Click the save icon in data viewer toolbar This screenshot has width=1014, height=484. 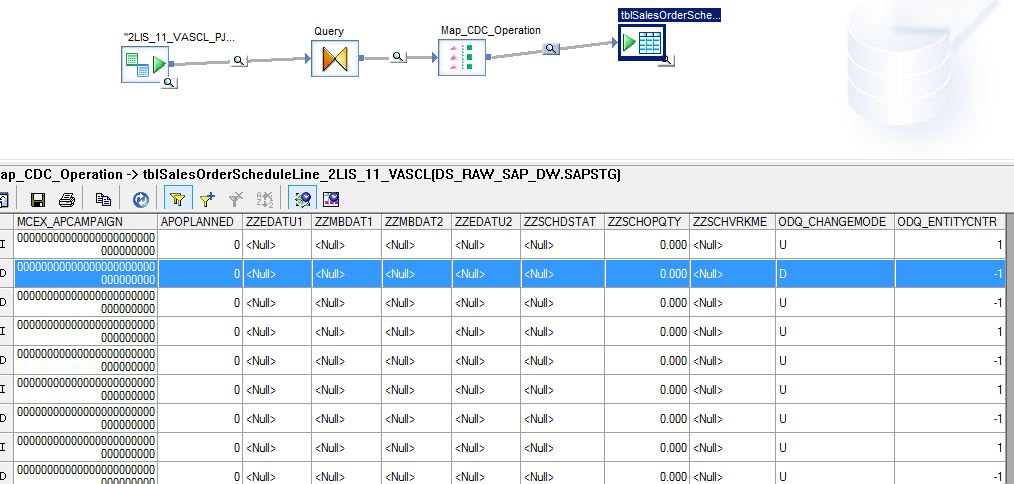[38, 199]
